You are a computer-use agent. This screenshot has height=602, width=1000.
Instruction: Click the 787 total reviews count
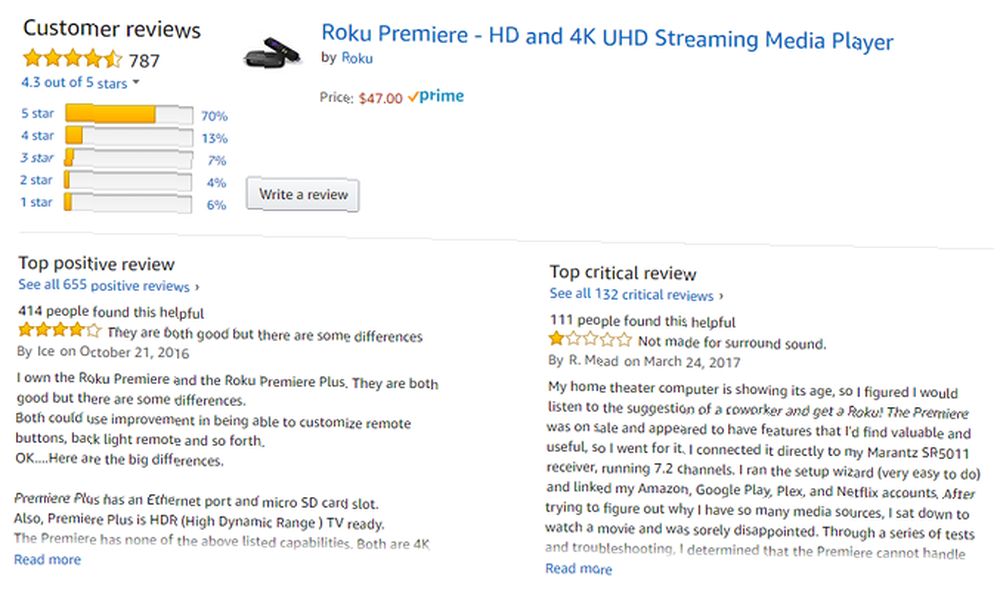click(144, 60)
